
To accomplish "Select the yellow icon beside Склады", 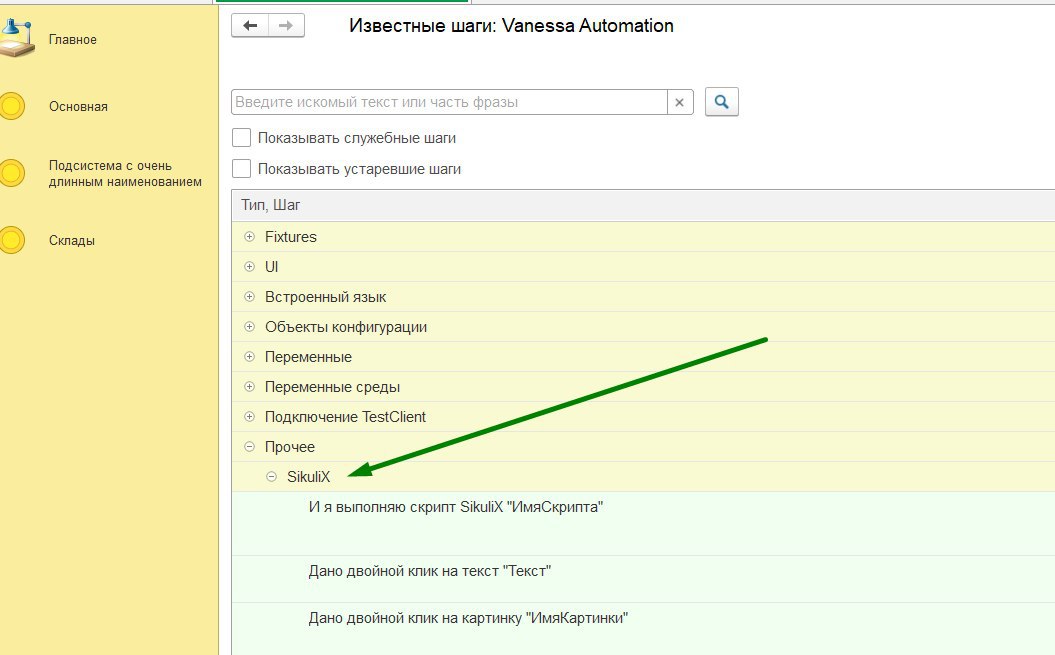I will click(11, 240).
